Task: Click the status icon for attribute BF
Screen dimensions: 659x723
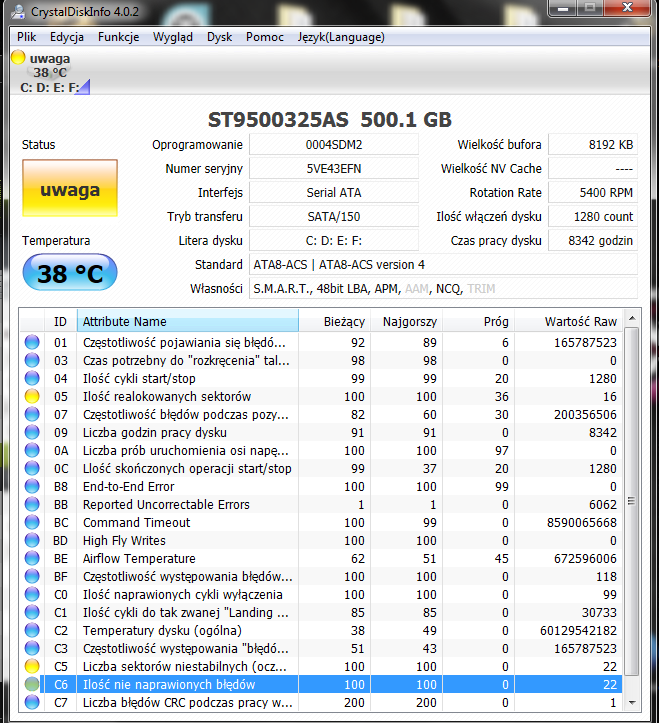Action: 32,576
